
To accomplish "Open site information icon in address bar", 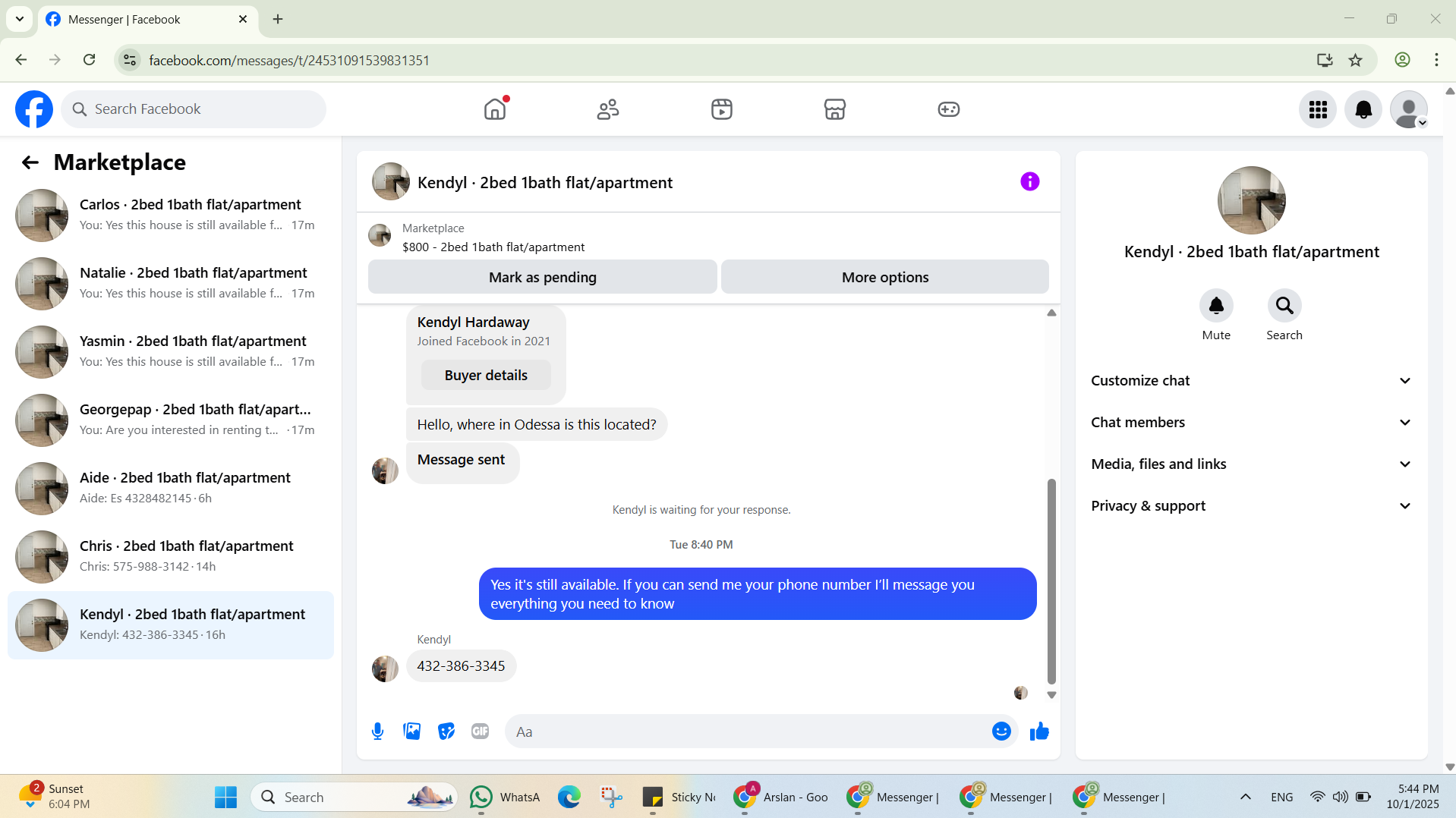I will (x=131, y=60).
